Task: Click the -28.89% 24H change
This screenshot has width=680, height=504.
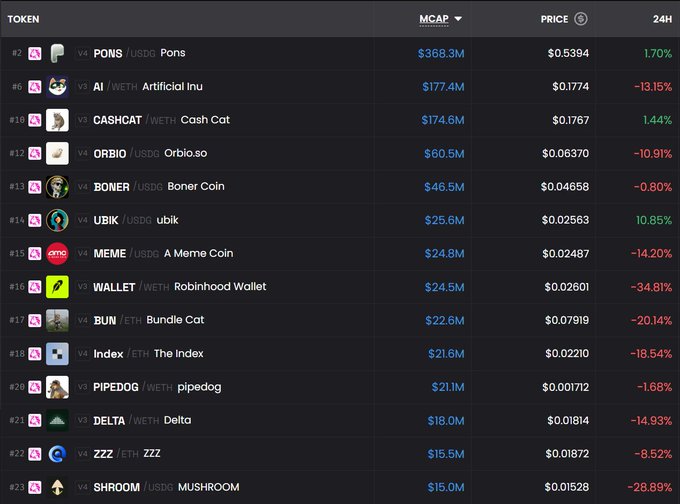Action: coord(650,487)
